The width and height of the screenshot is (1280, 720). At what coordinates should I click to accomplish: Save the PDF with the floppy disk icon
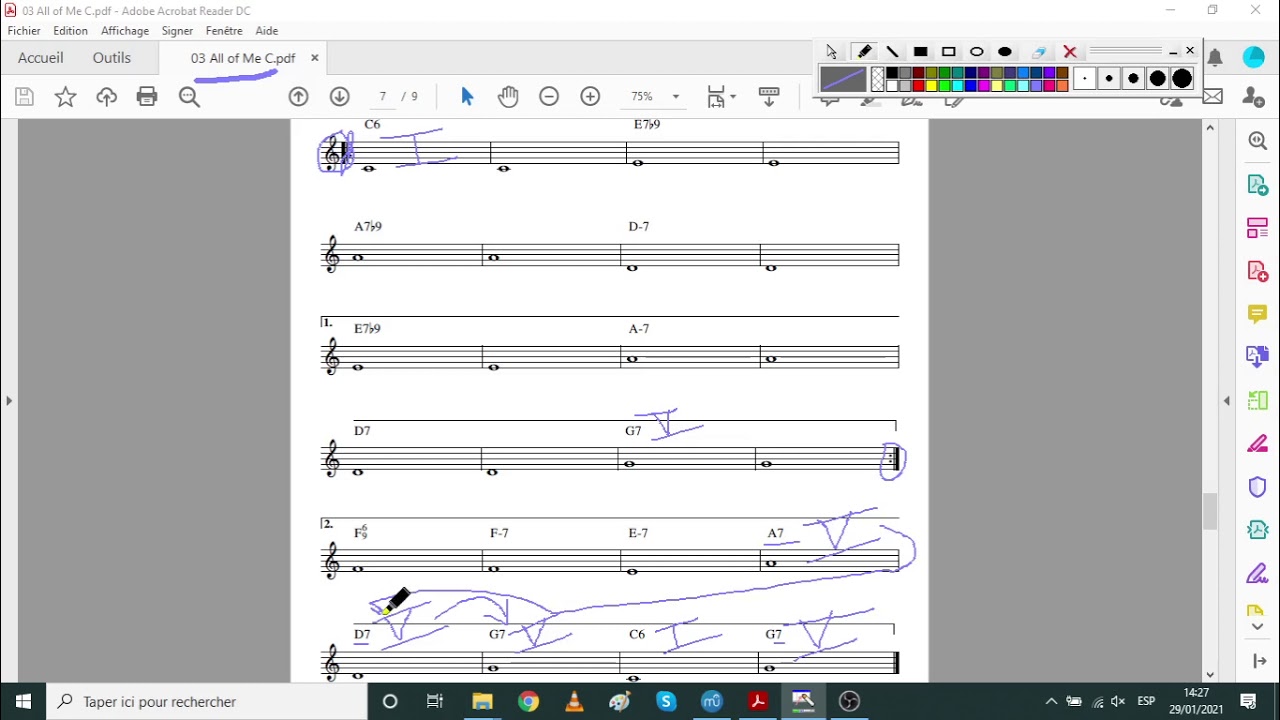(x=24, y=96)
